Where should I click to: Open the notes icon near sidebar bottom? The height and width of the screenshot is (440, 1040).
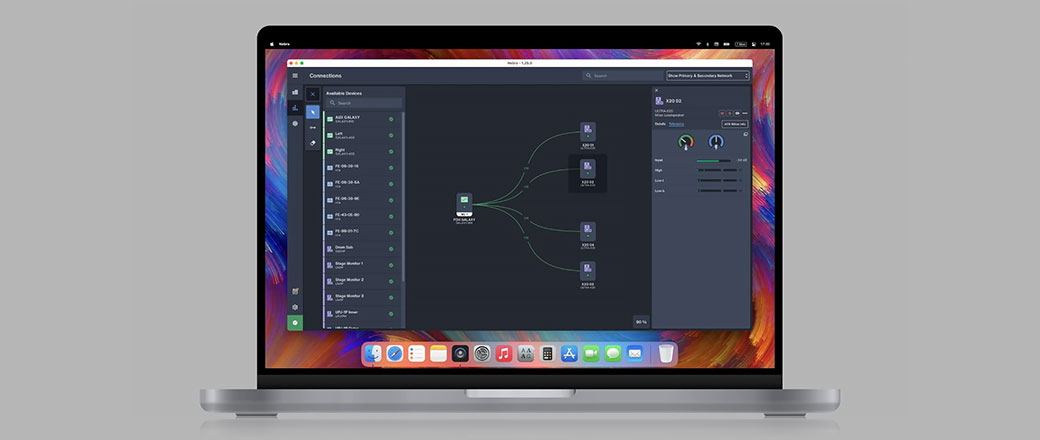click(295, 291)
